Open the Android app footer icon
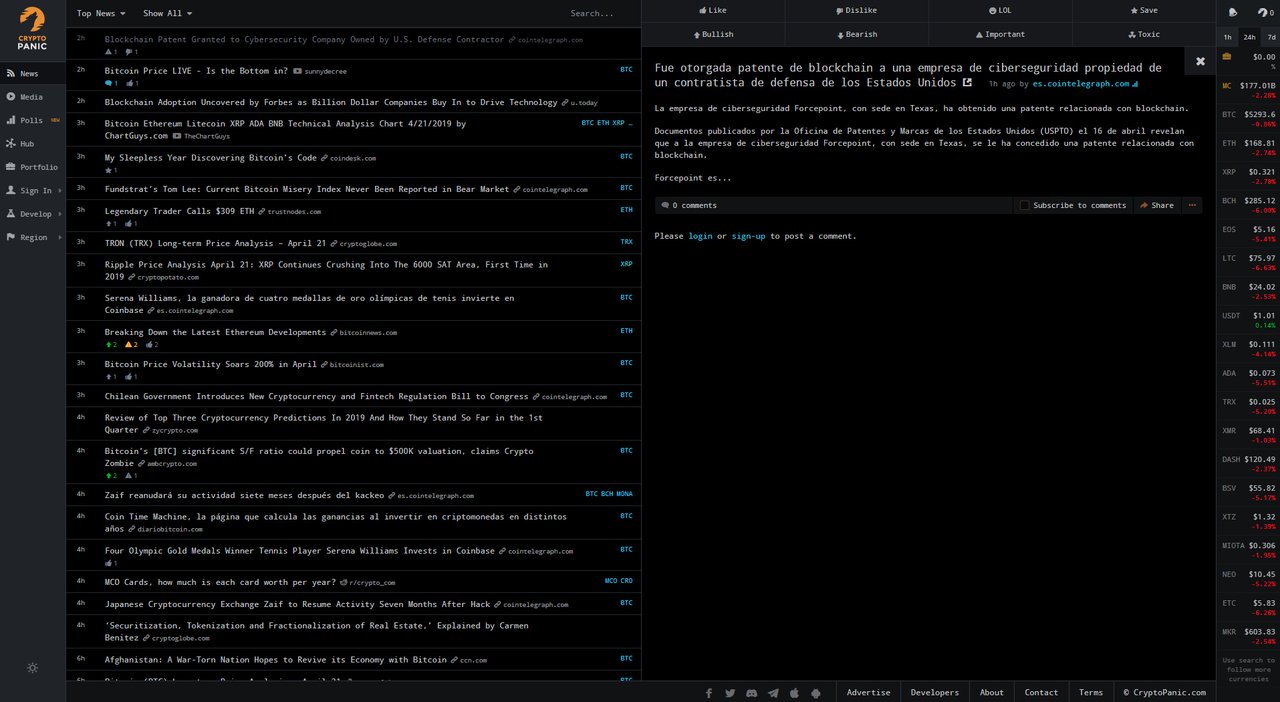This screenshot has width=1280, height=702. (816, 692)
